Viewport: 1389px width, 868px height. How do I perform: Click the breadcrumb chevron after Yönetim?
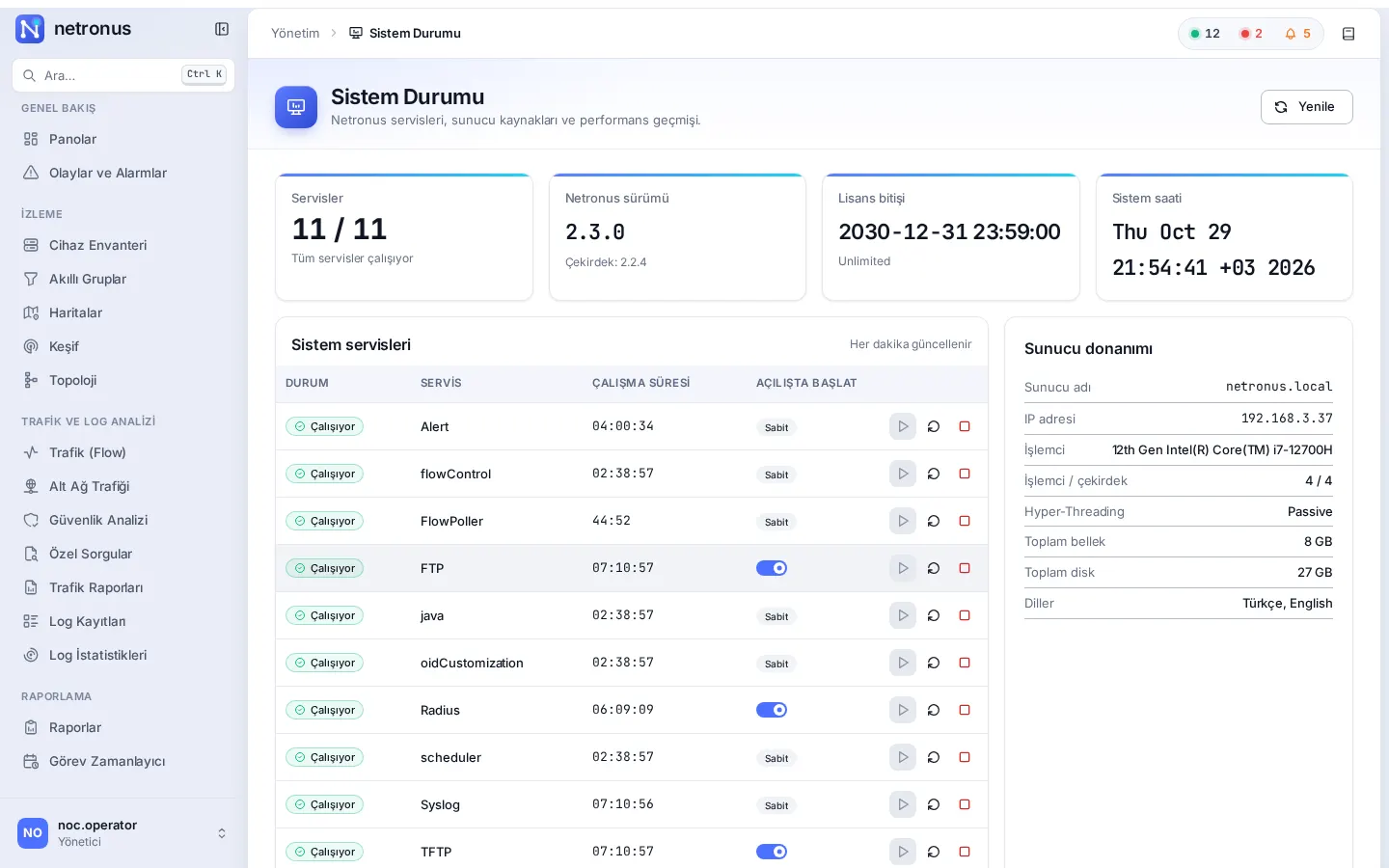click(x=334, y=33)
